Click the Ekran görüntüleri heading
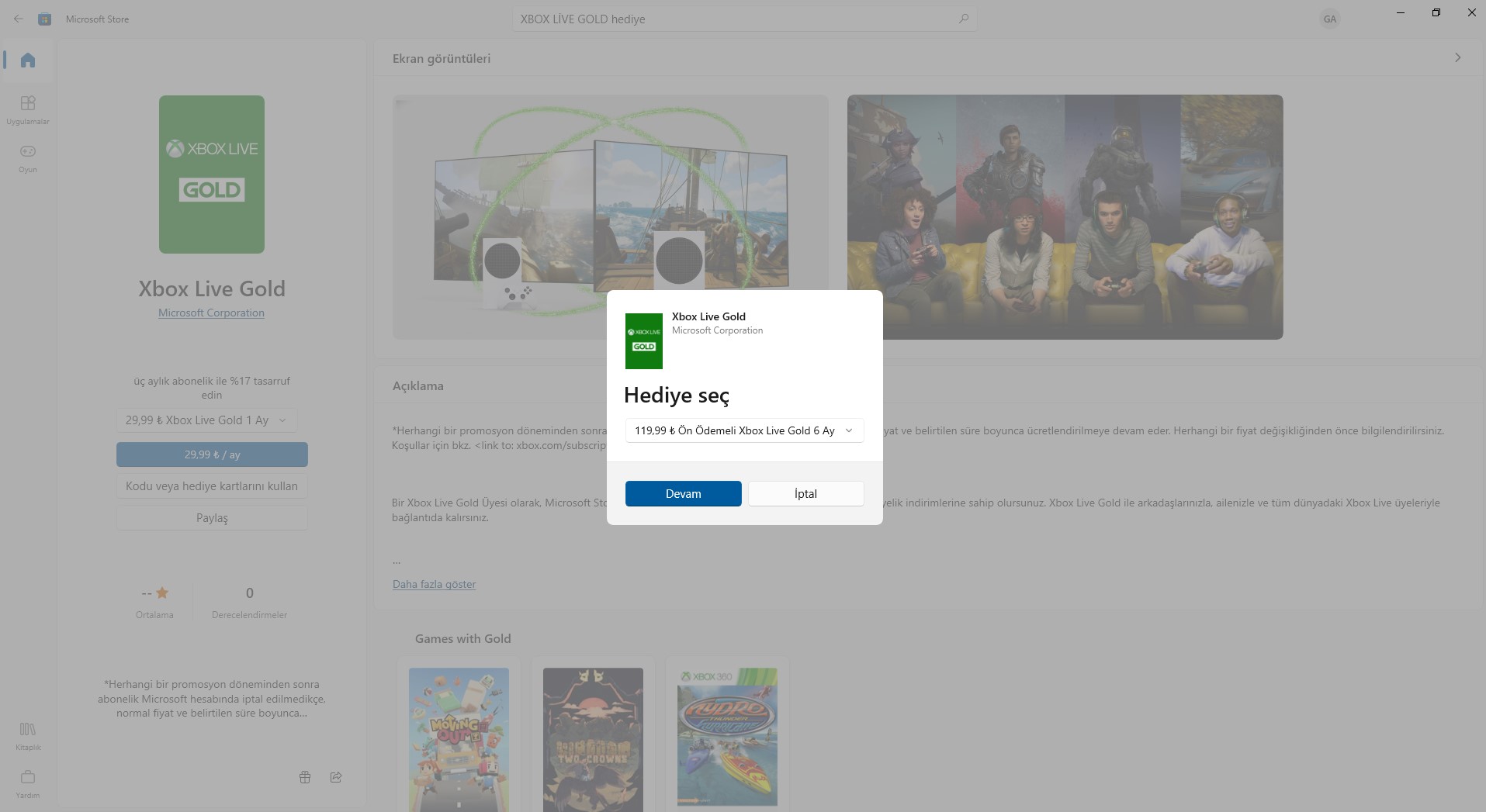The height and width of the screenshot is (812, 1486). [442, 58]
